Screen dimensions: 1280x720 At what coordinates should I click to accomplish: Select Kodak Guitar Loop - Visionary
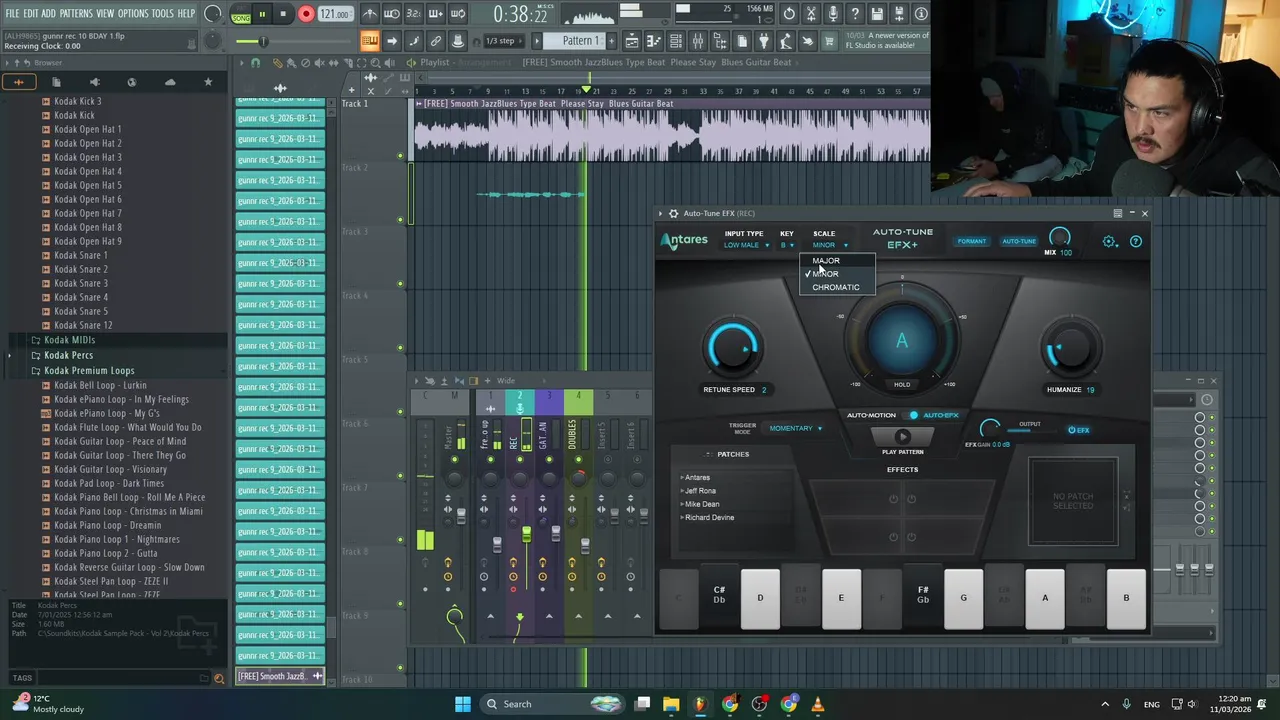point(110,469)
